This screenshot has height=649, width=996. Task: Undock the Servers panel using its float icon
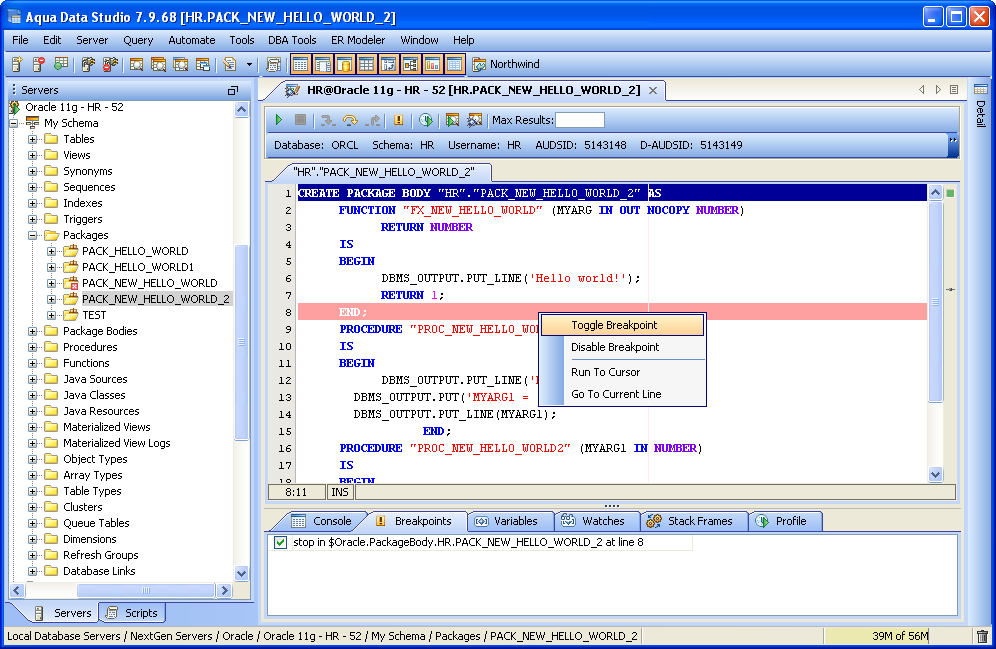(x=233, y=90)
